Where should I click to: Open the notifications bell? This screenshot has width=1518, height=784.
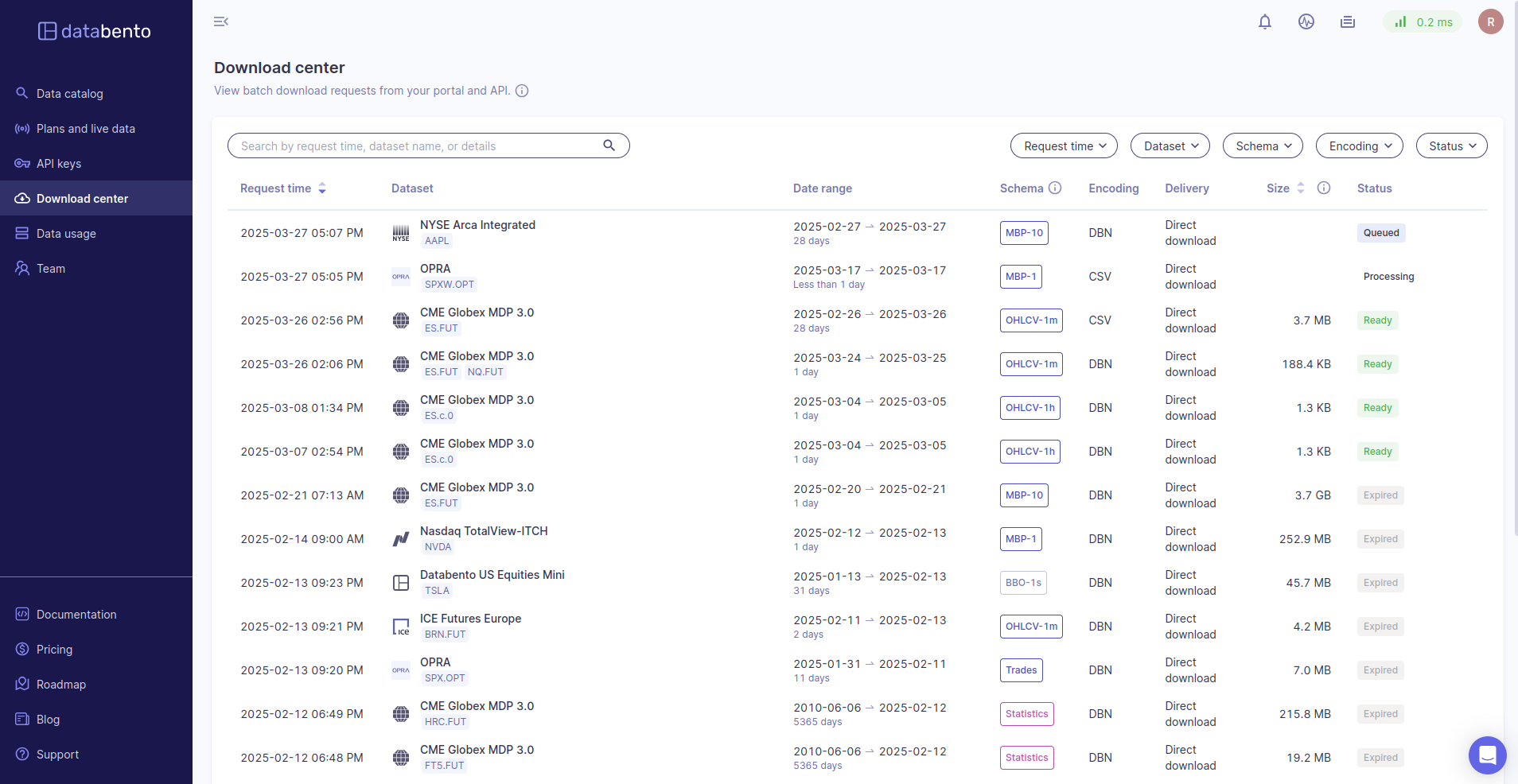(x=1264, y=22)
